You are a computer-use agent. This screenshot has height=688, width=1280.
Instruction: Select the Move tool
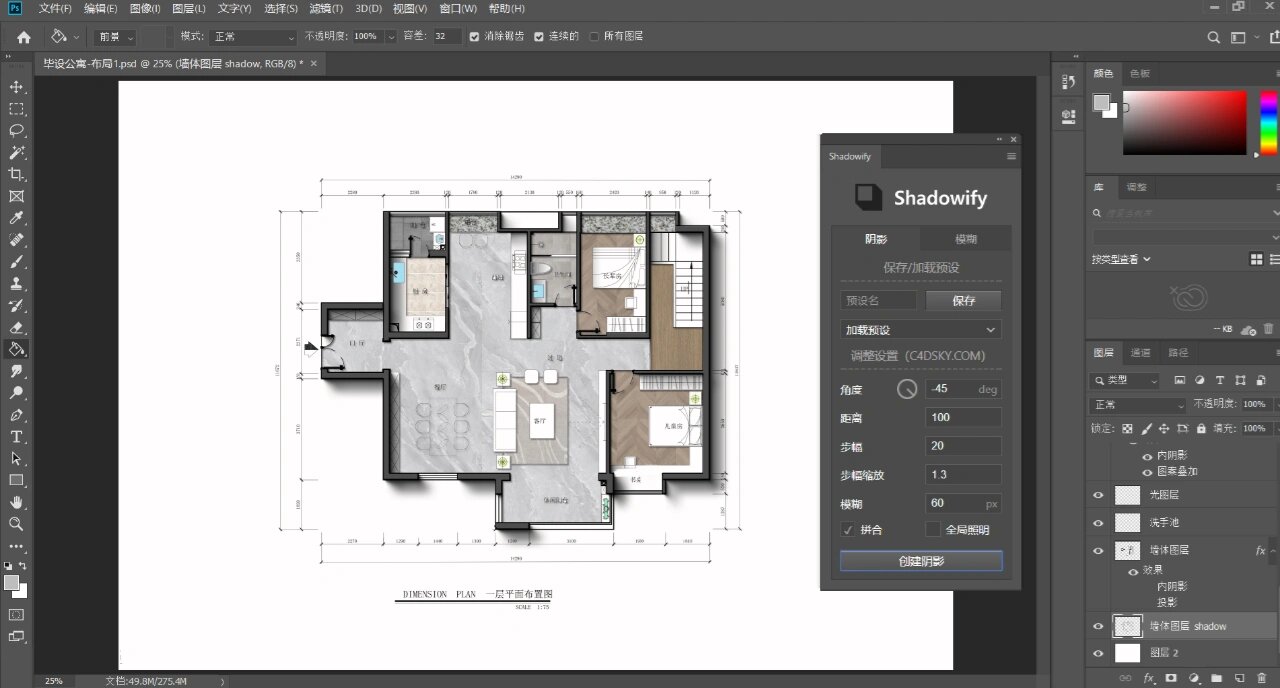pyautogui.click(x=17, y=87)
